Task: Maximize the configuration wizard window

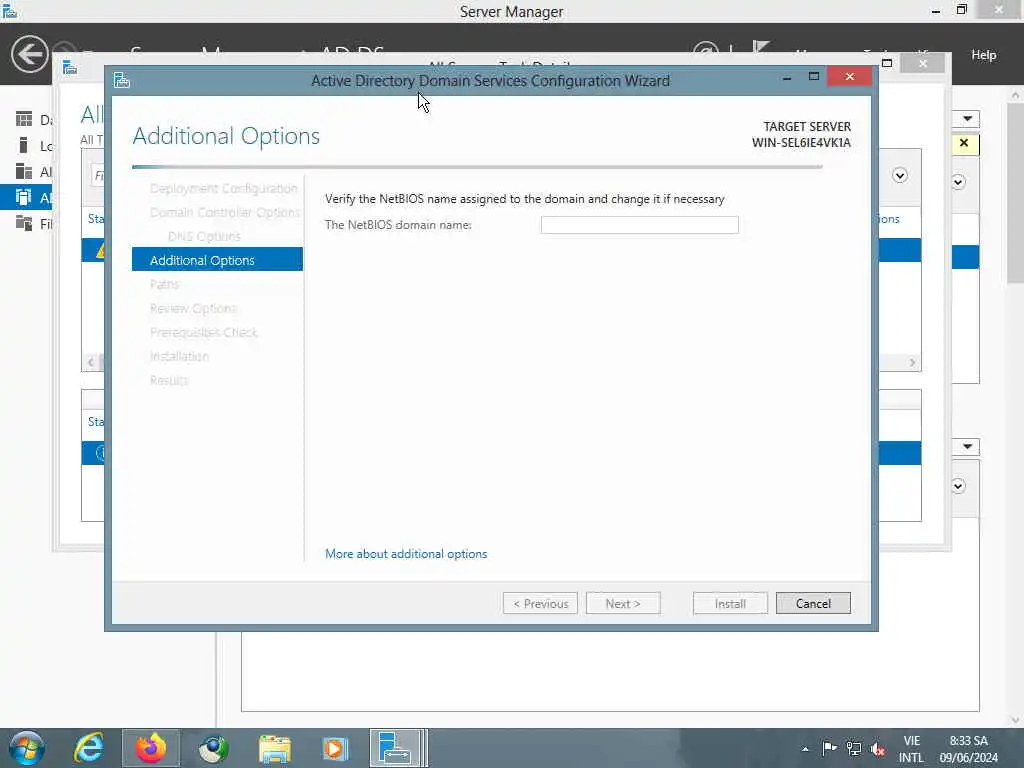Action: pyautogui.click(x=814, y=76)
